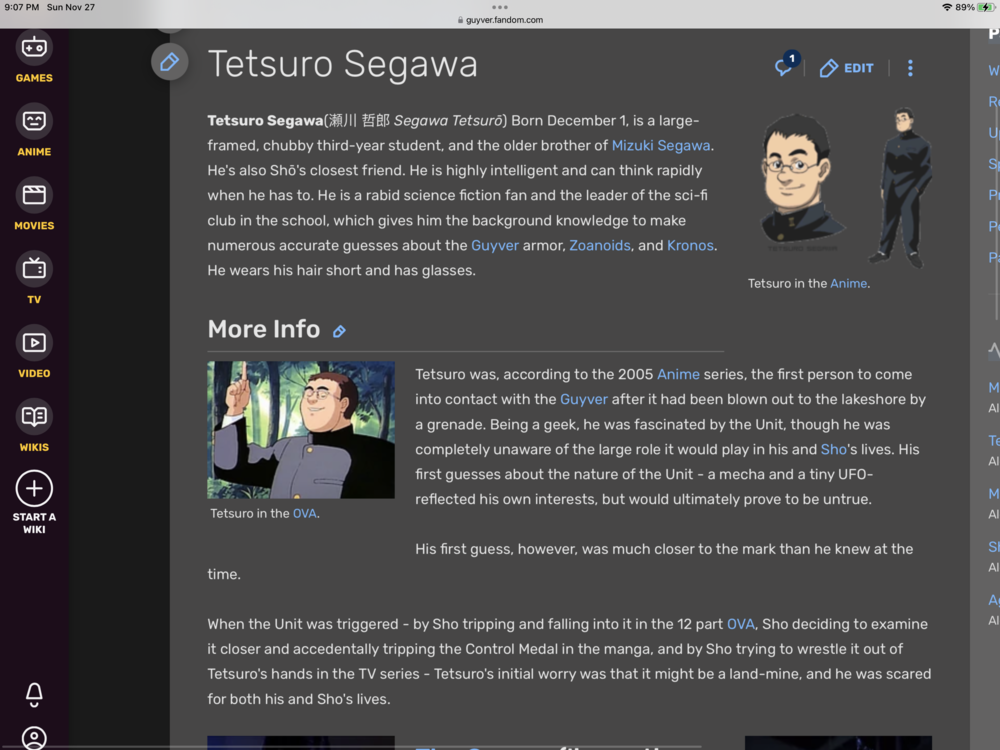
Task: Edit the More Info section pencil
Action: click(339, 331)
